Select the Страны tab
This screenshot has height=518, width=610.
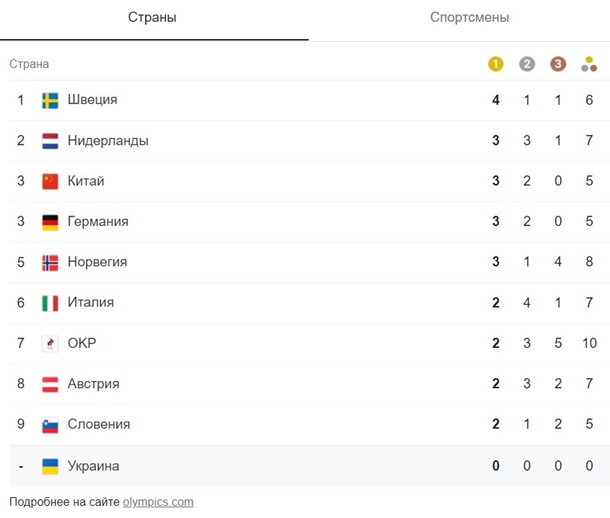(152, 18)
